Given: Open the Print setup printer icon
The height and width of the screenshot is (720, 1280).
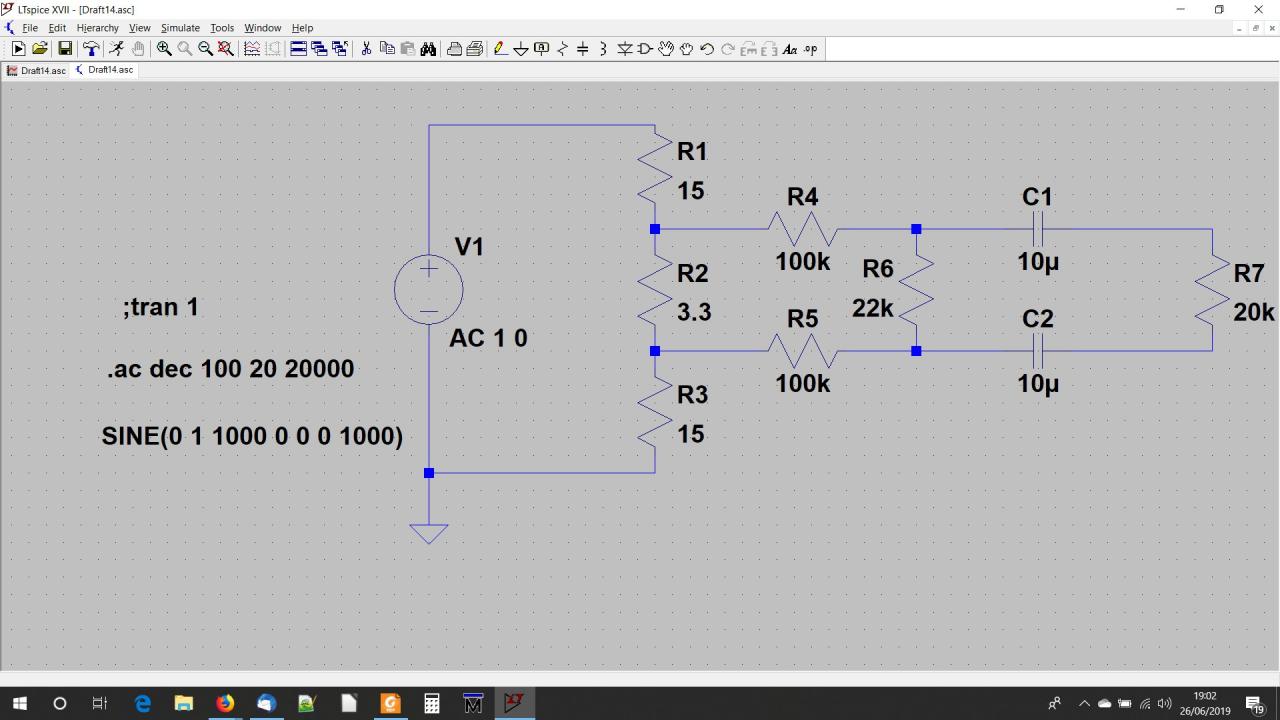Looking at the screenshot, I should [x=474, y=48].
